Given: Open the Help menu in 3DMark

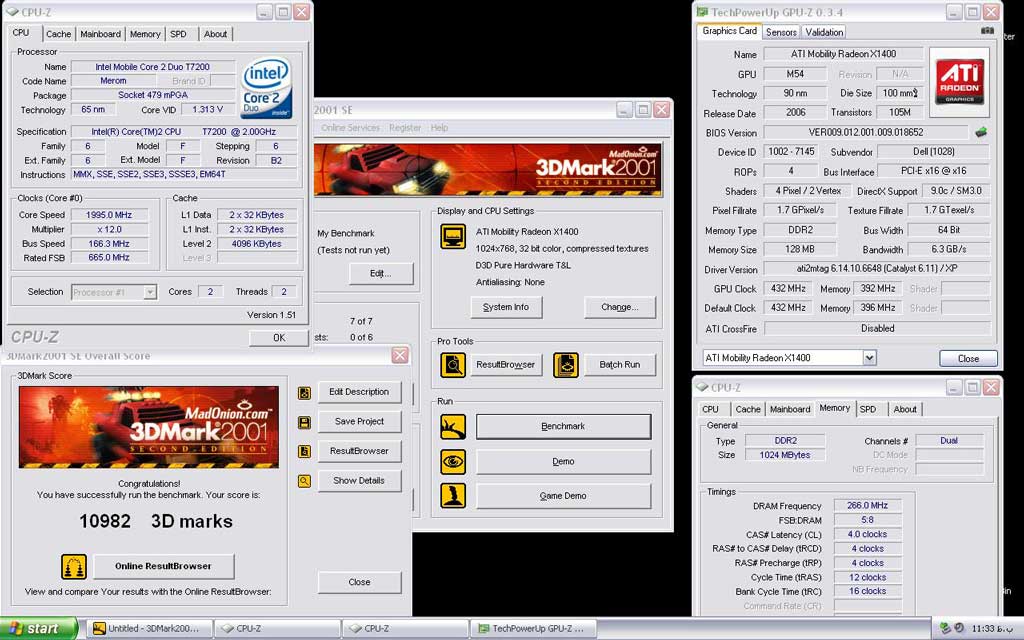Looking at the screenshot, I should point(440,128).
